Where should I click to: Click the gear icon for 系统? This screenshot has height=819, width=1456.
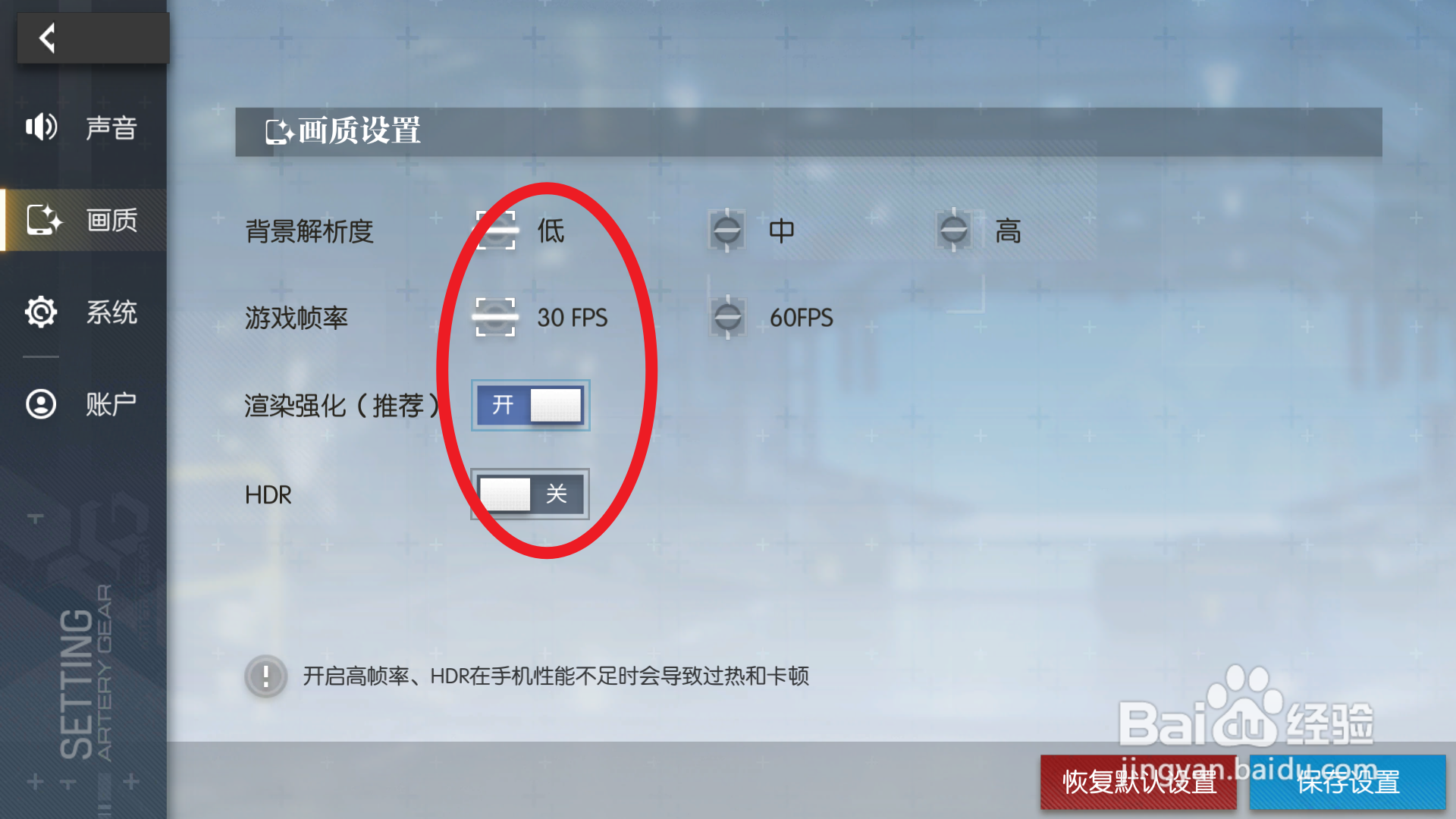click(41, 312)
